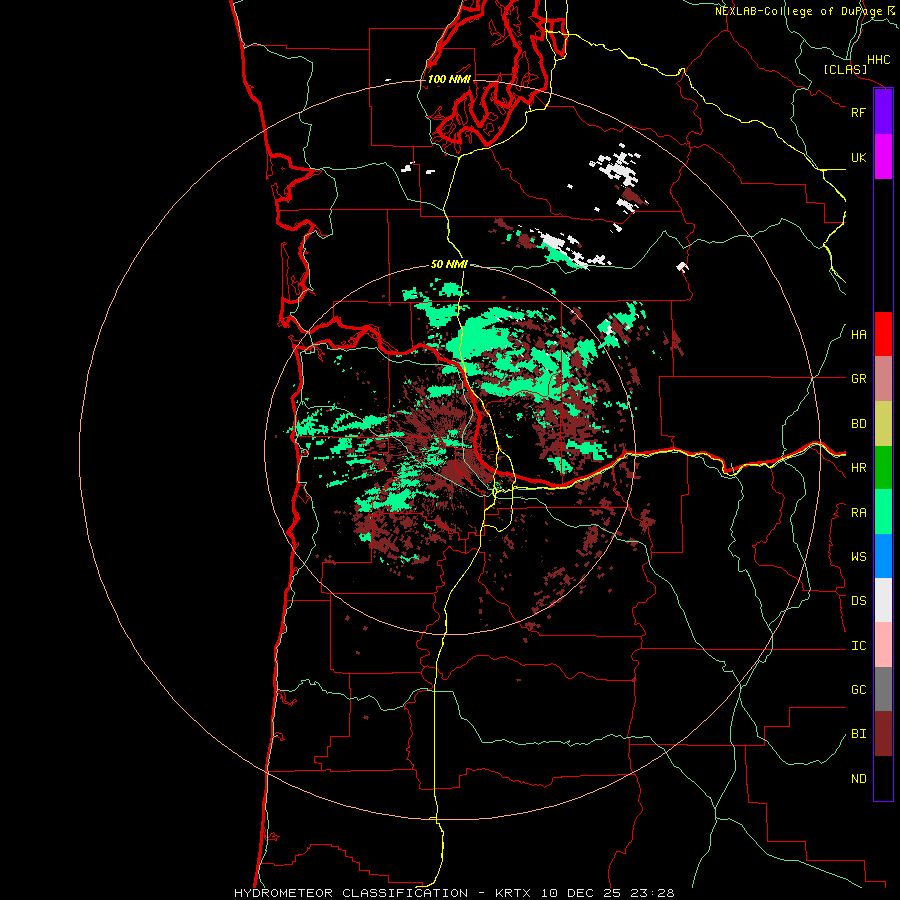Click the UK legend label

[858, 157]
